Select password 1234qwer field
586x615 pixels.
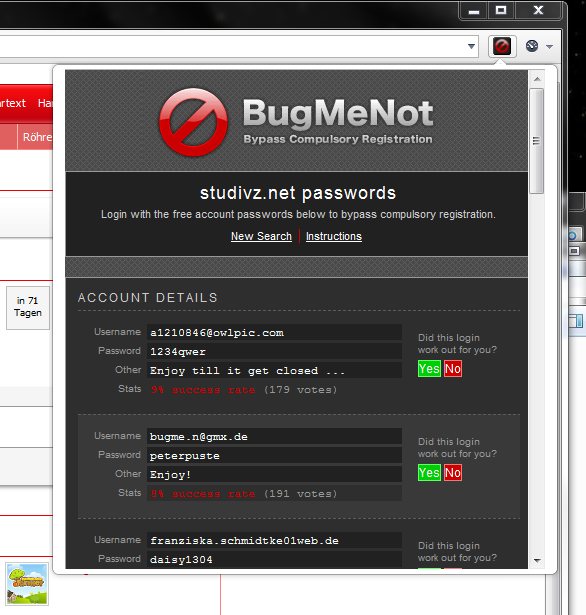[274, 351]
